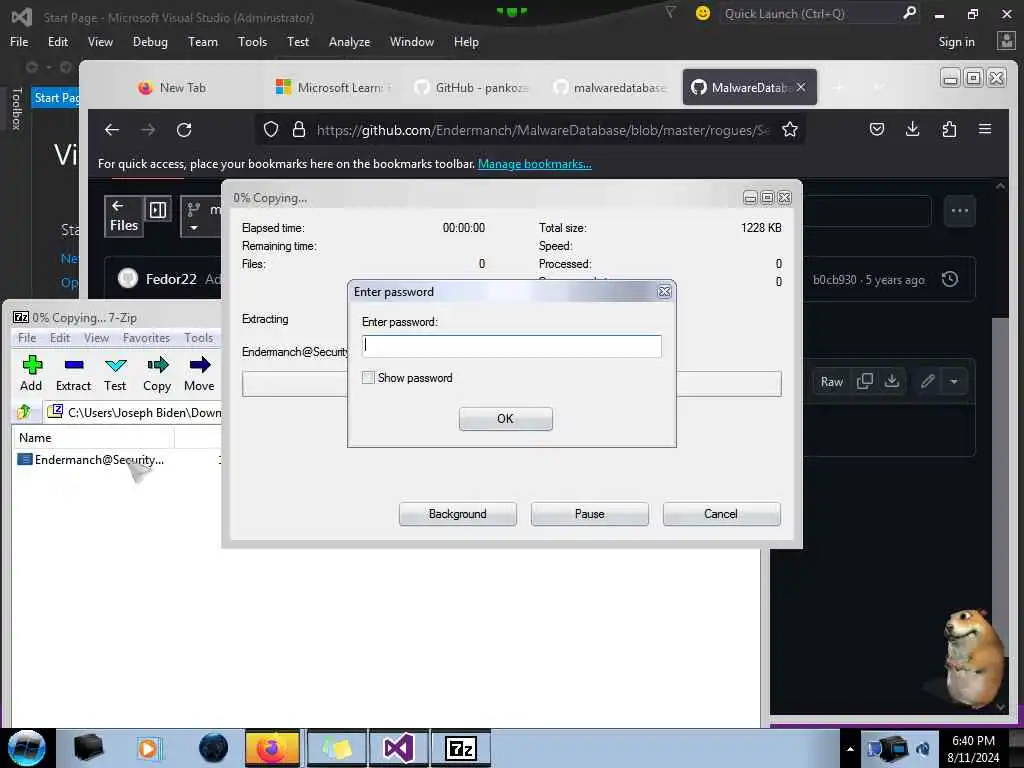Select Endermanch@Security file in 7-Zip list
This screenshot has height=768, width=1024.
[x=91, y=460]
